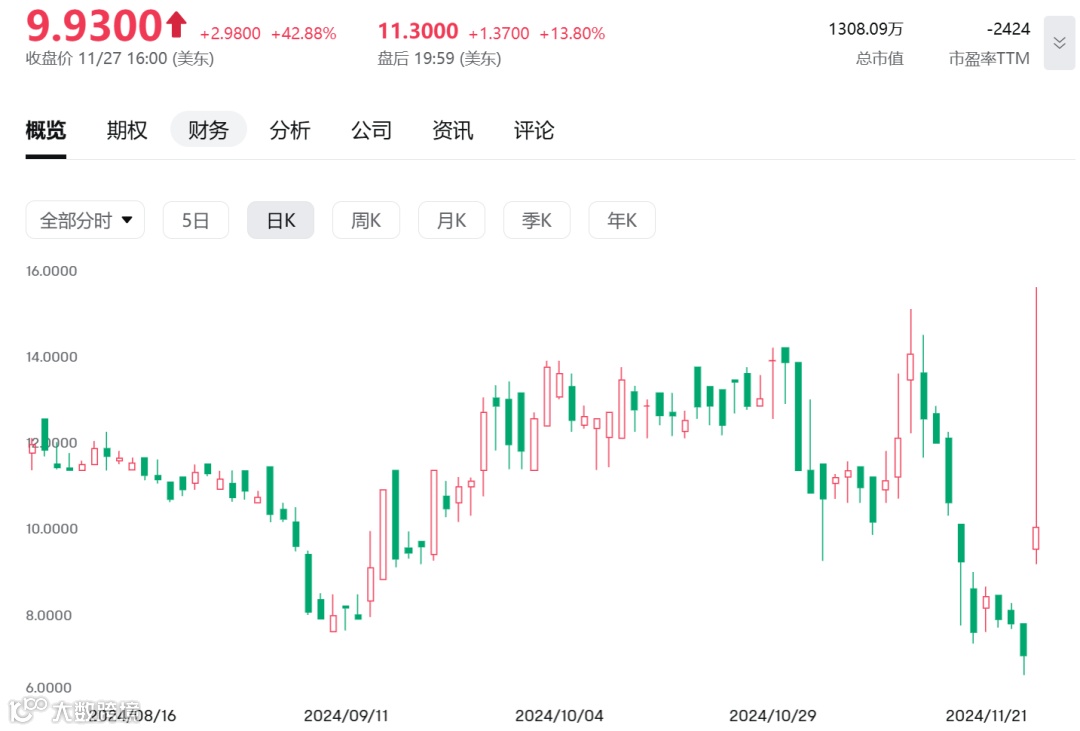Select the 日K chart period
This screenshot has height=731, width=1080.
[281, 220]
